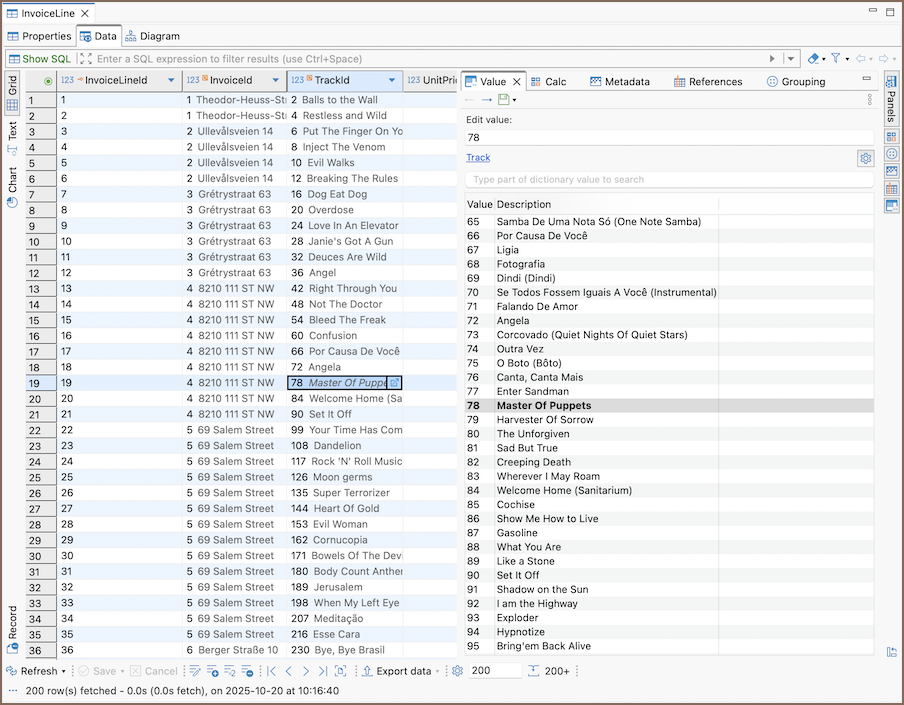Screen dimensions: 904x705
Task: Open fetch size configuration gear icon
Action: point(457,671)
